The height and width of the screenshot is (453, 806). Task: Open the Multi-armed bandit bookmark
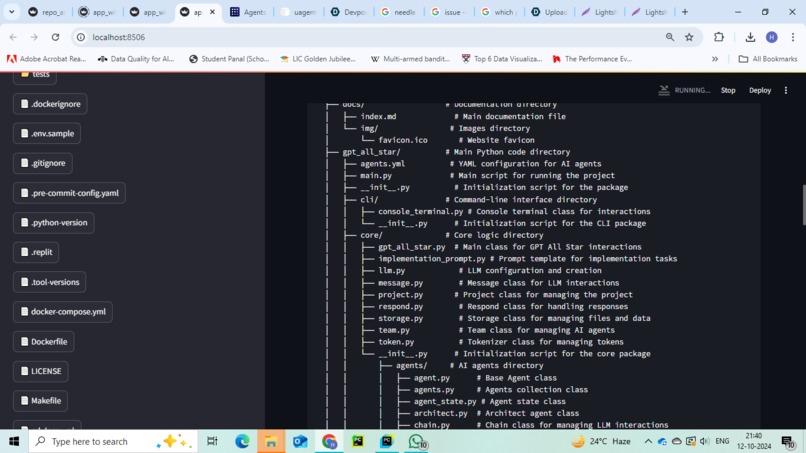click(x=410, y=59)
